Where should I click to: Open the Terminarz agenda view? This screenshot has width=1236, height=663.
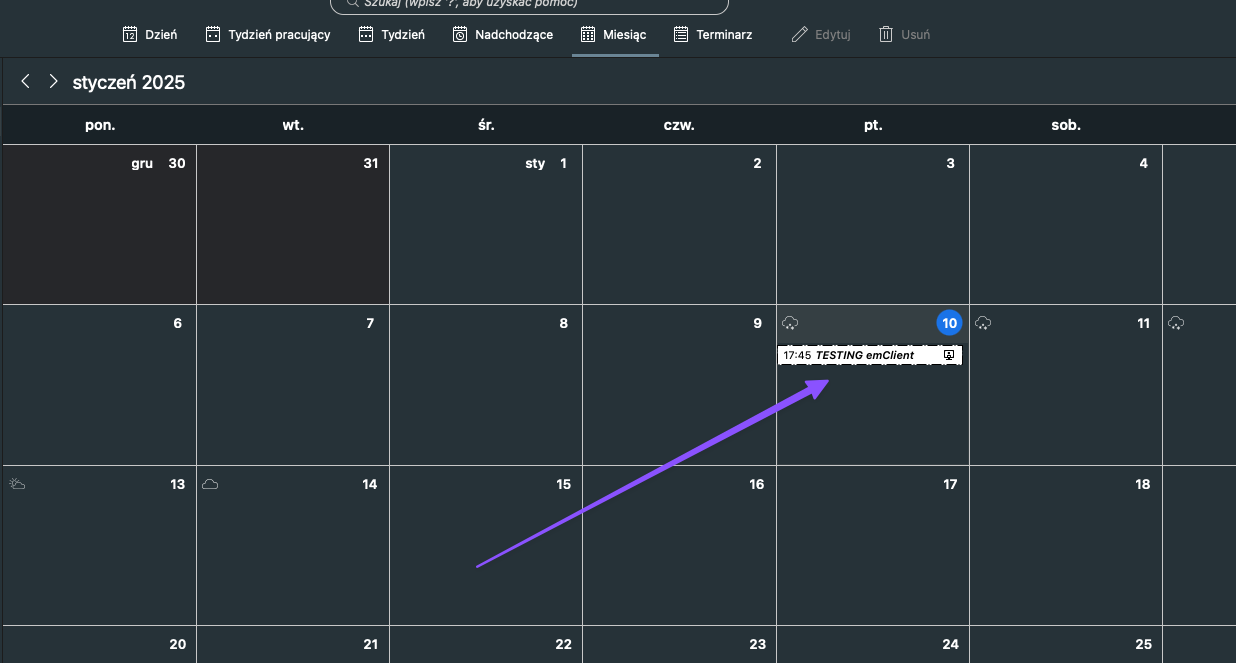pos(713,35)
